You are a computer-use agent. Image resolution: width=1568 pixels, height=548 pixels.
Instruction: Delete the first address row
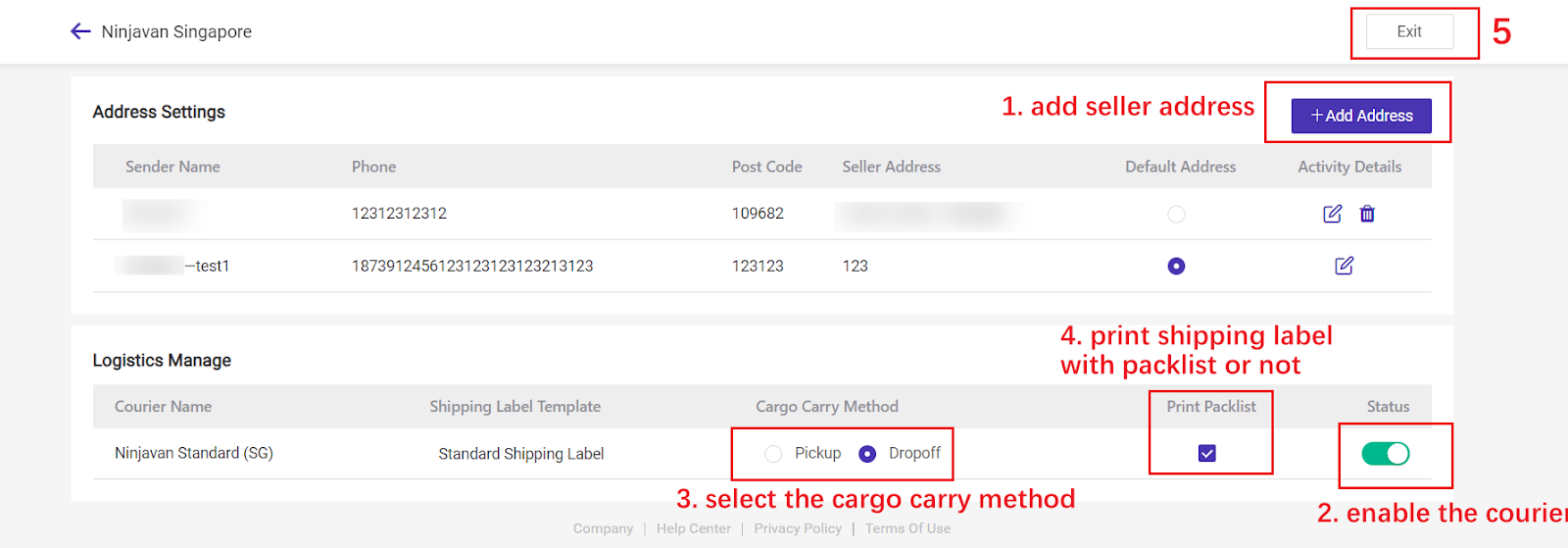coord(1367,214)
